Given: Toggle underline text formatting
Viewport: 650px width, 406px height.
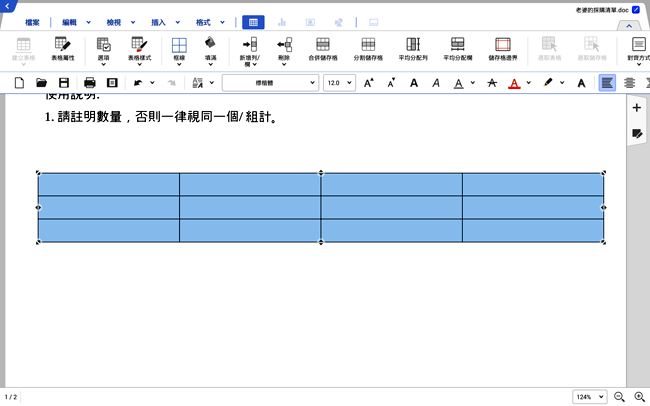Looking at the screenshot, I should click(x=458, y=83).
